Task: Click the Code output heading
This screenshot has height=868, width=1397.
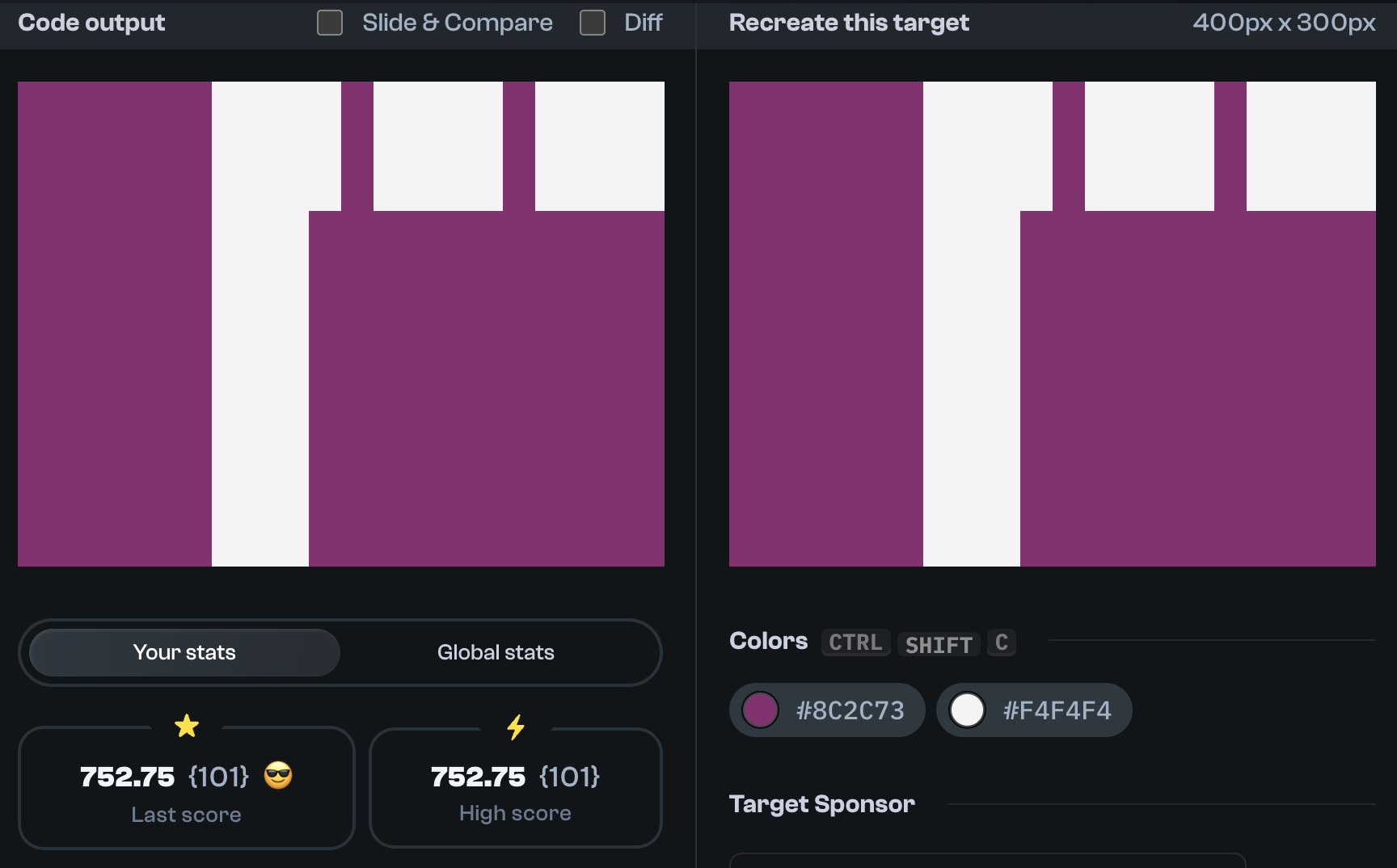Action: (91, 23)
